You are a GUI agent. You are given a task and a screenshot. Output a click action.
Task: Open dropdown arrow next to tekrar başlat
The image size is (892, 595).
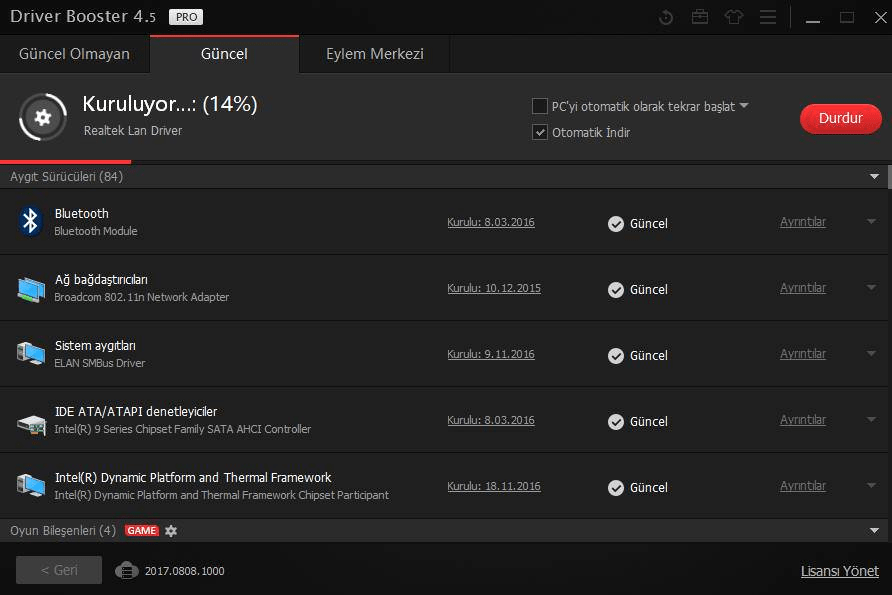(x=744, y=106)
